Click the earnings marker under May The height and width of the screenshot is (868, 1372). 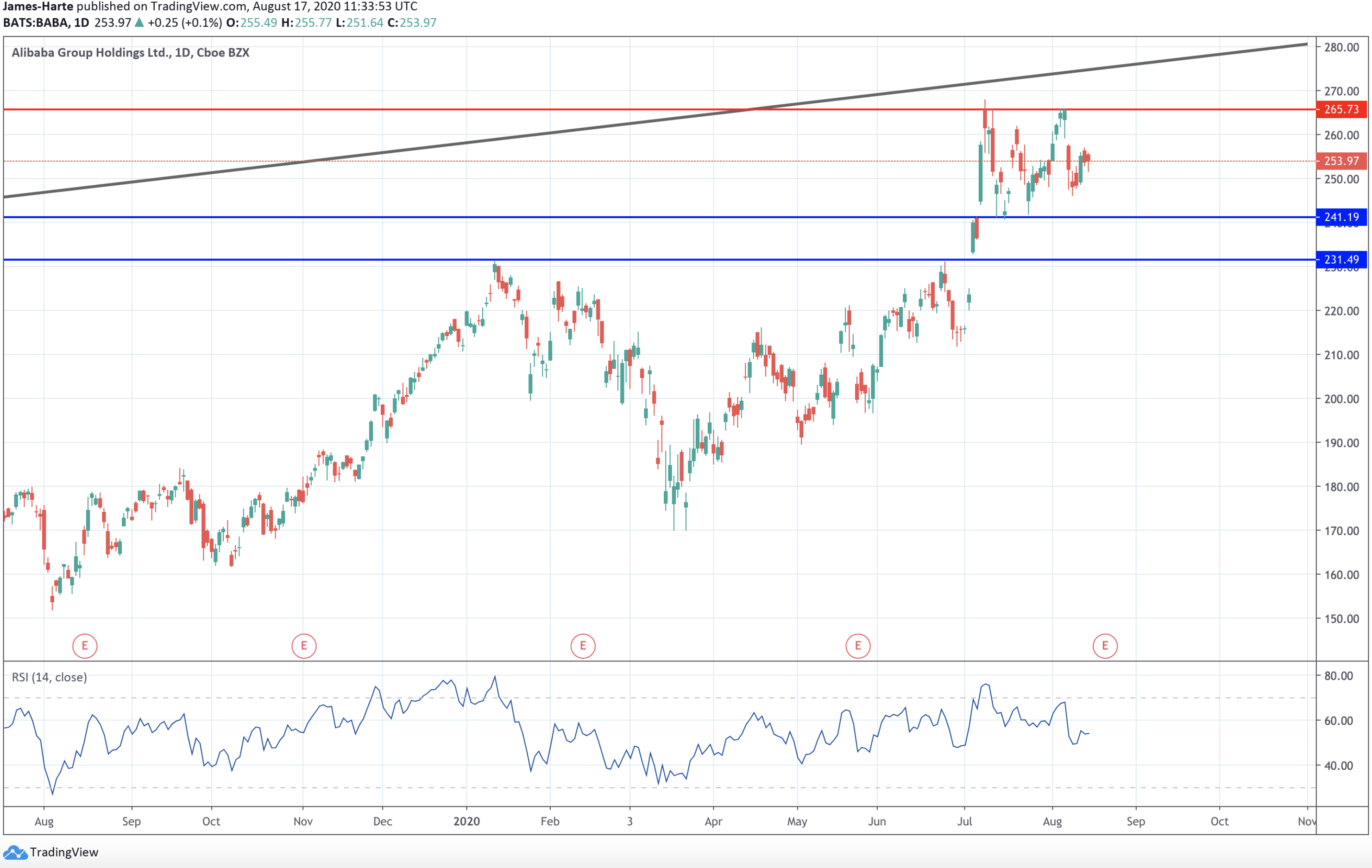858,646
